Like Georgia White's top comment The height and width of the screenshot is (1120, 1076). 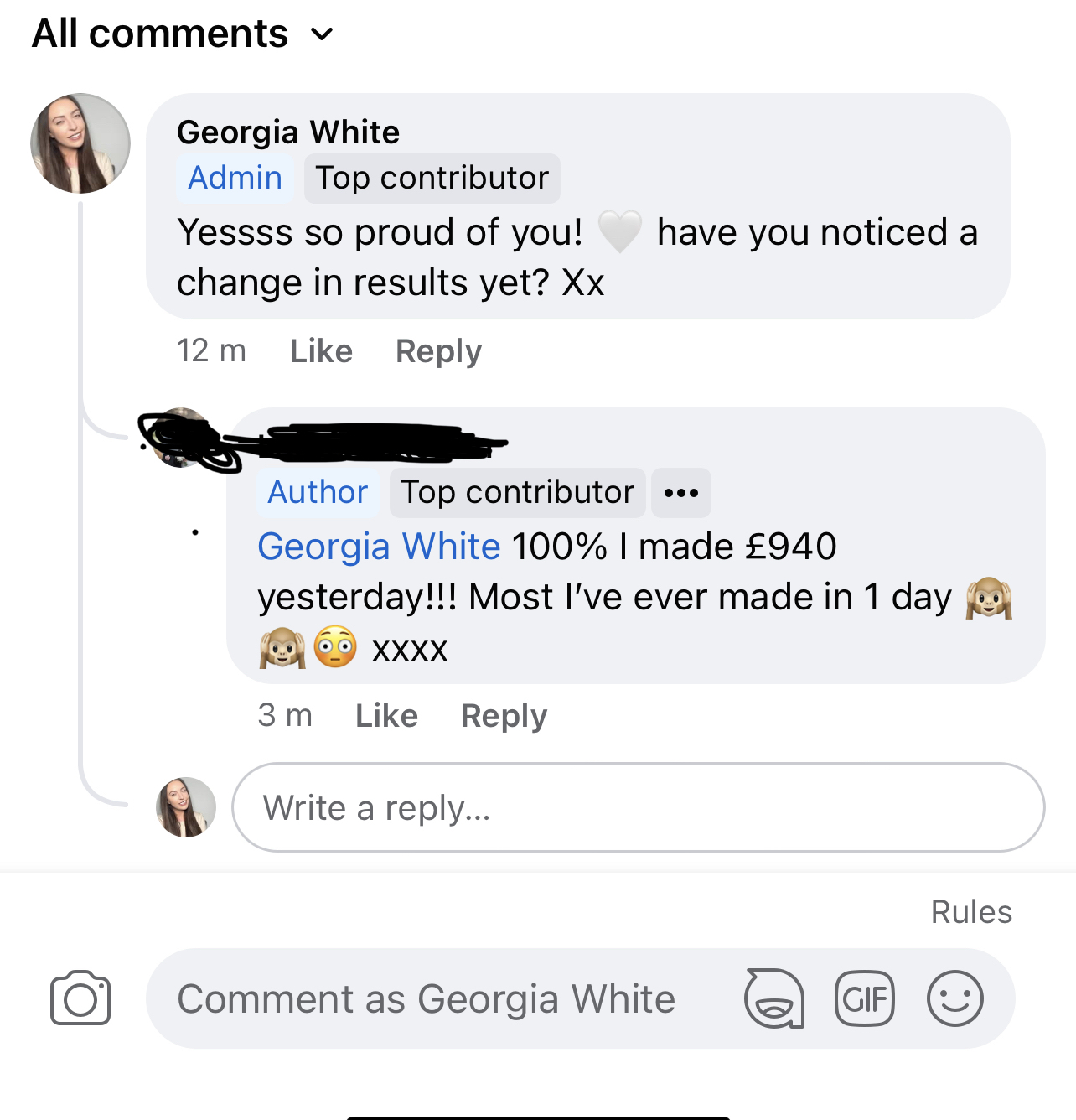click(x=321, y=351)
